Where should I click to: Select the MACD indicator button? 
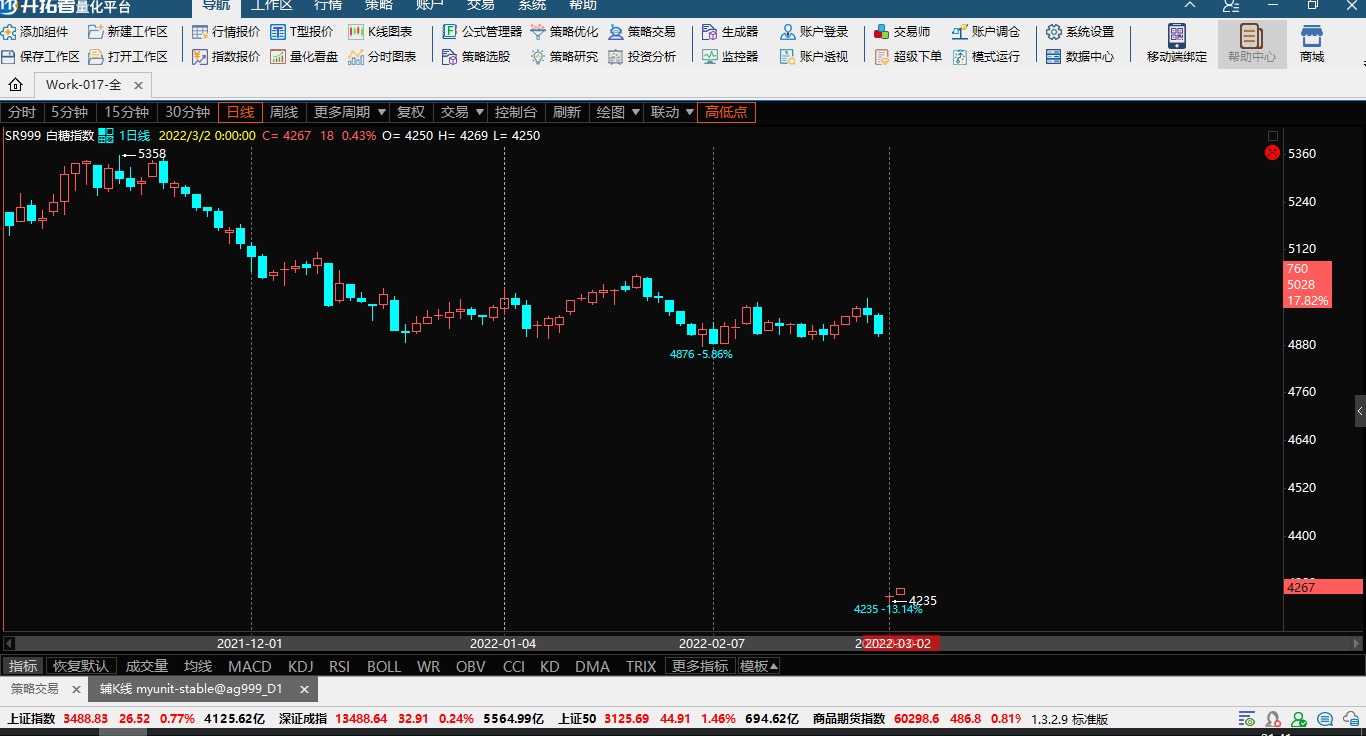pos(249,666)
